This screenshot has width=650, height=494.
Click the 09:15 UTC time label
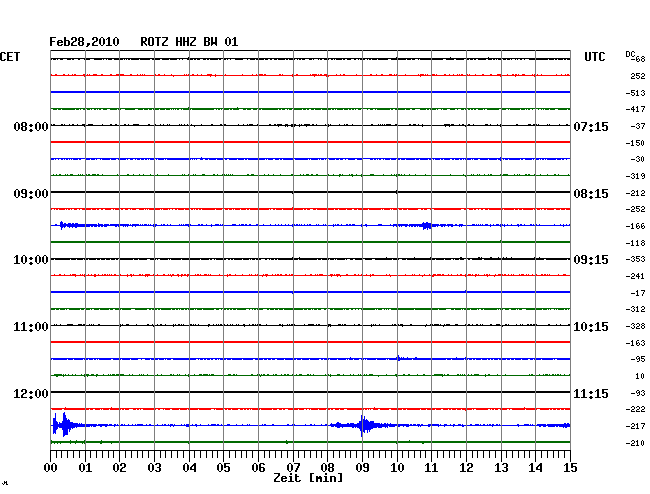591,260
